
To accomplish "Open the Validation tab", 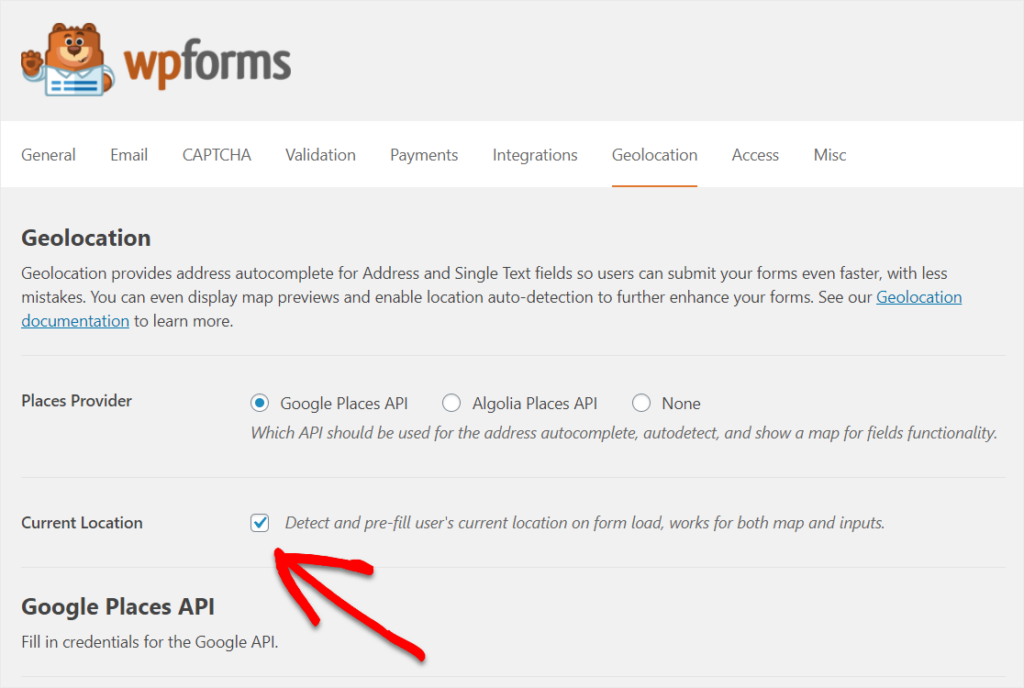I will coord(320,155).
